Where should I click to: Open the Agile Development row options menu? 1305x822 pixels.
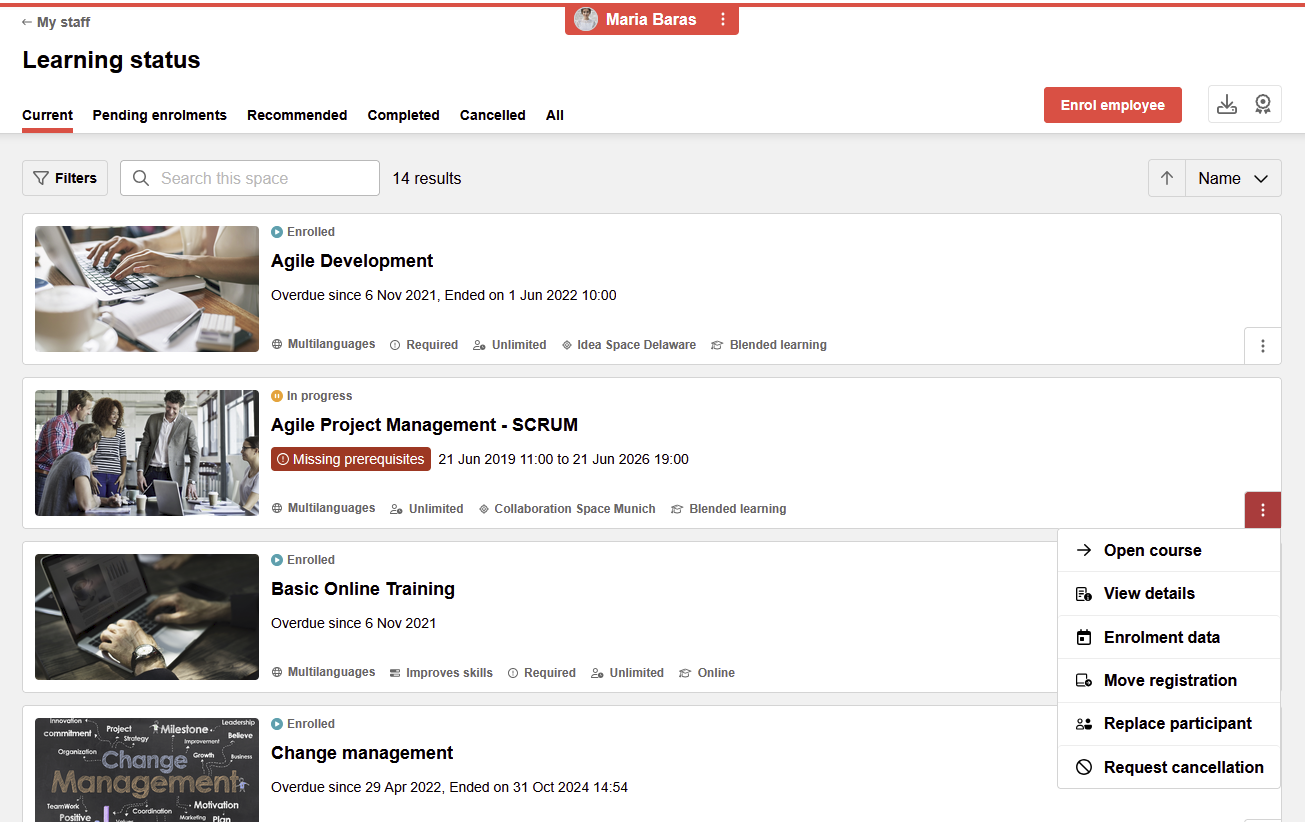pyautogui.click(x=1262, y=346)
